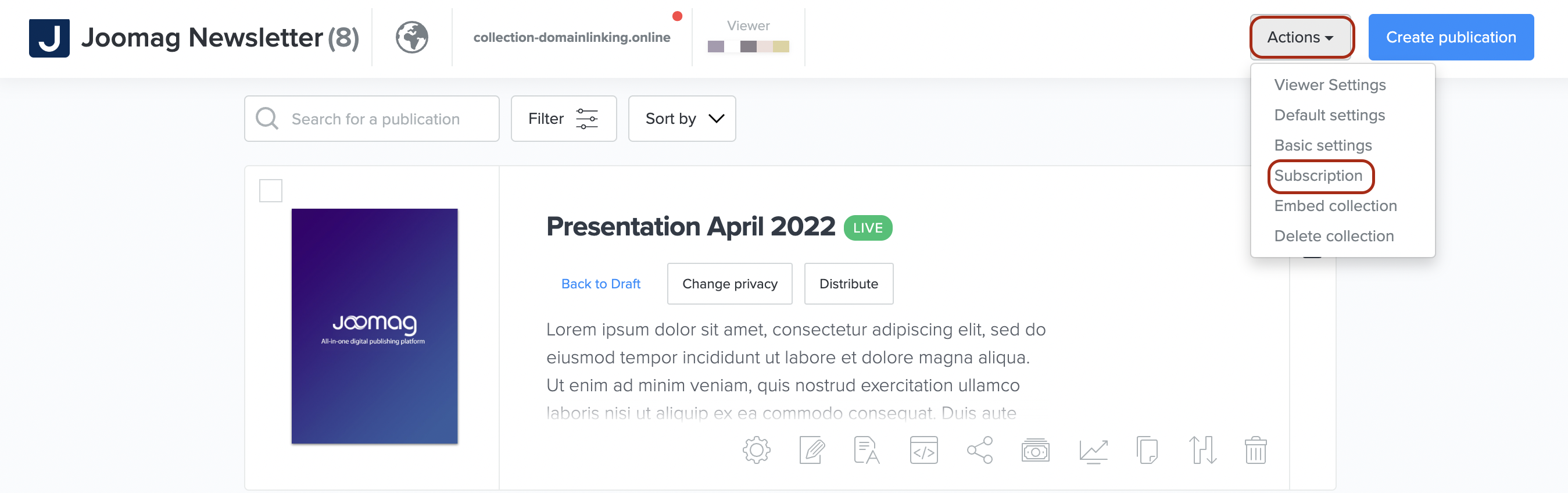Click the edit publication pencil icon
This screenshot has width=1568, height=493.
click(812, 451)
